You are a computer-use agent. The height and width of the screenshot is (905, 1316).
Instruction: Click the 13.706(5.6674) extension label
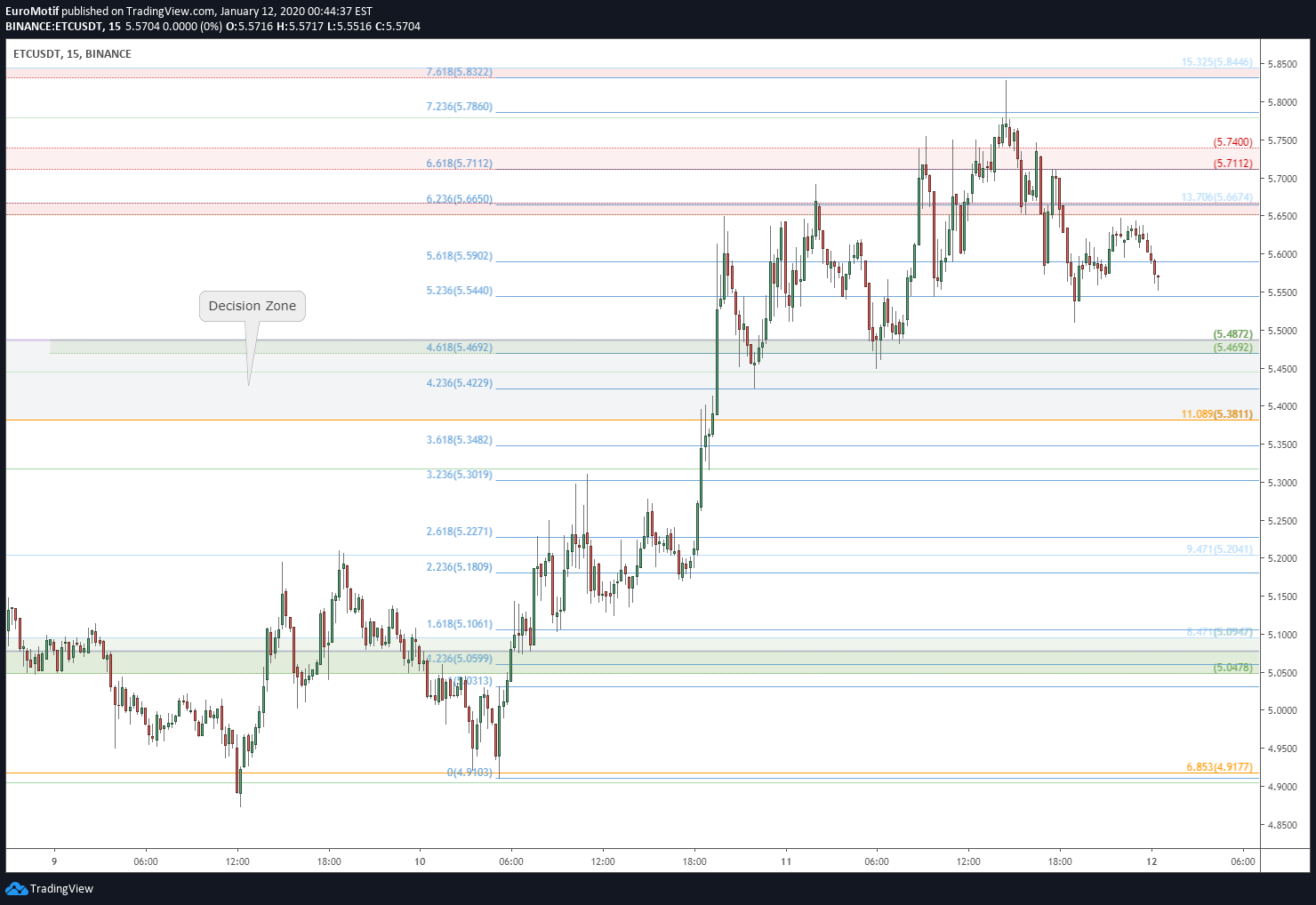pos(1217,197)
